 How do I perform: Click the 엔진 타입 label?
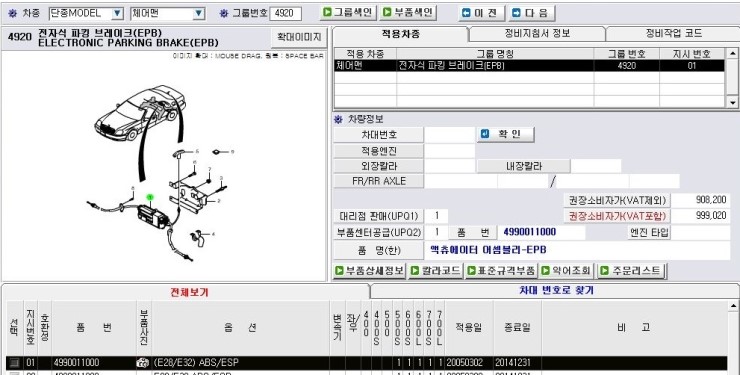pyautogui.click(x=648, y=232)
